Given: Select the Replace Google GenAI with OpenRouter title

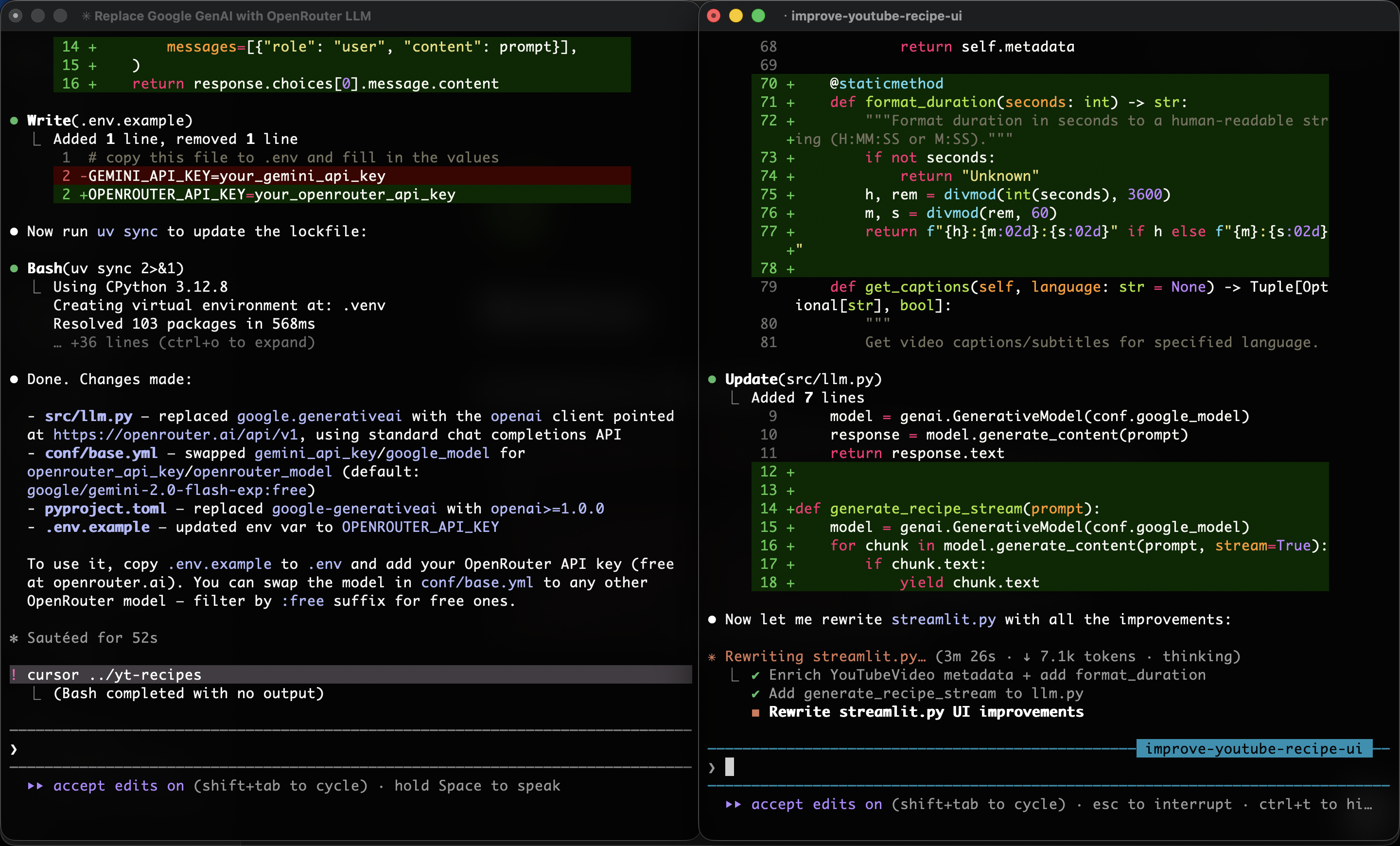Looking at the screenshot, I should click(x=232, y=16).
